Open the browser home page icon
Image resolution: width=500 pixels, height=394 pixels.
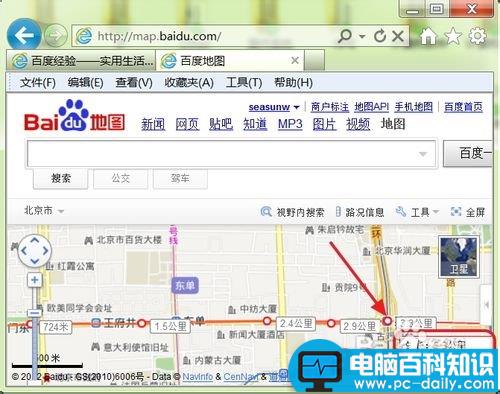tap(428, 36)
